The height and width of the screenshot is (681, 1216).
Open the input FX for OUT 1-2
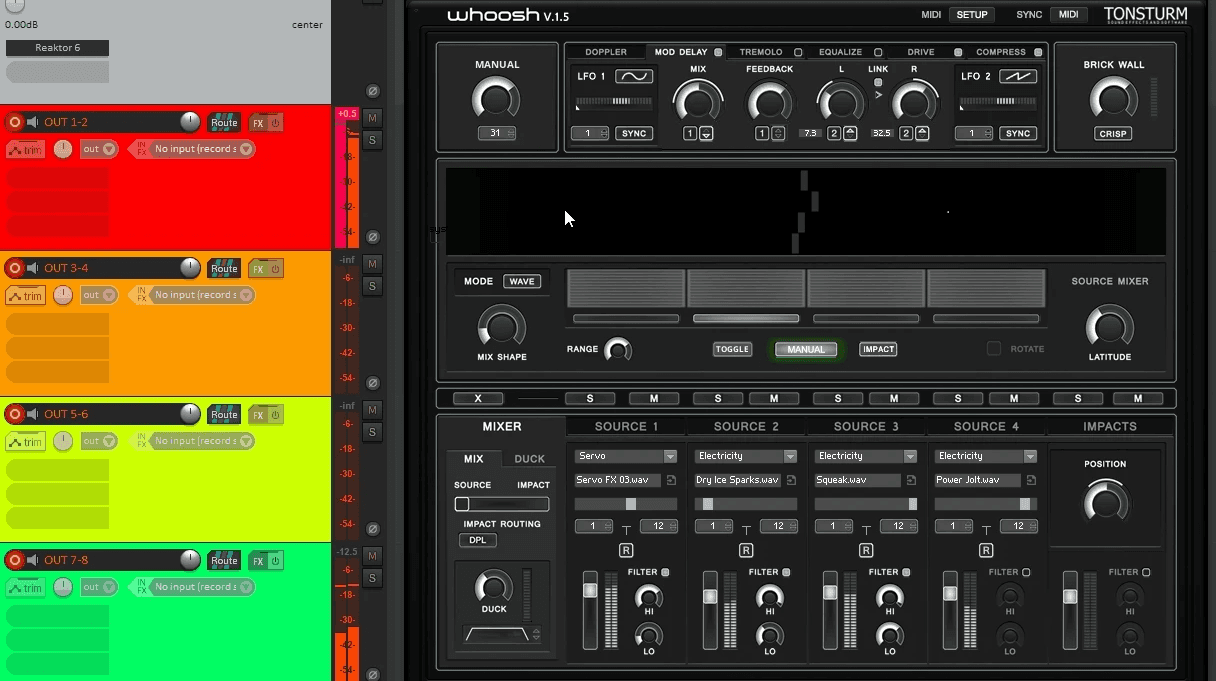(142, 149)
